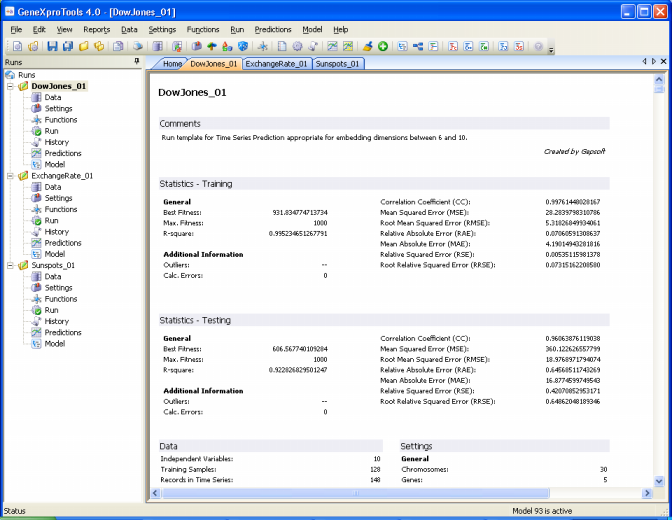672x520 pixels.
Task: Click the green up-arrow toolbar icon
Action: tap(212, 46)
